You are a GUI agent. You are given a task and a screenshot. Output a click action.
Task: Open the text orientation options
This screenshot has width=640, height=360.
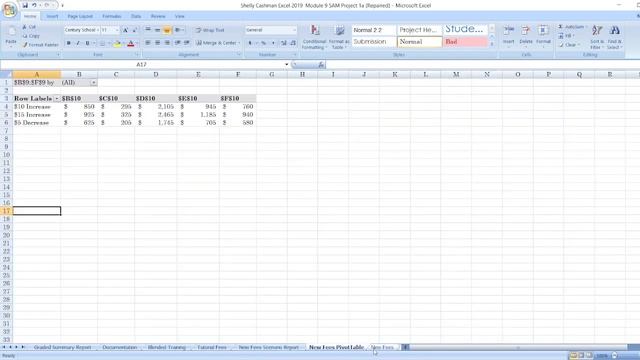coord(178,30)
